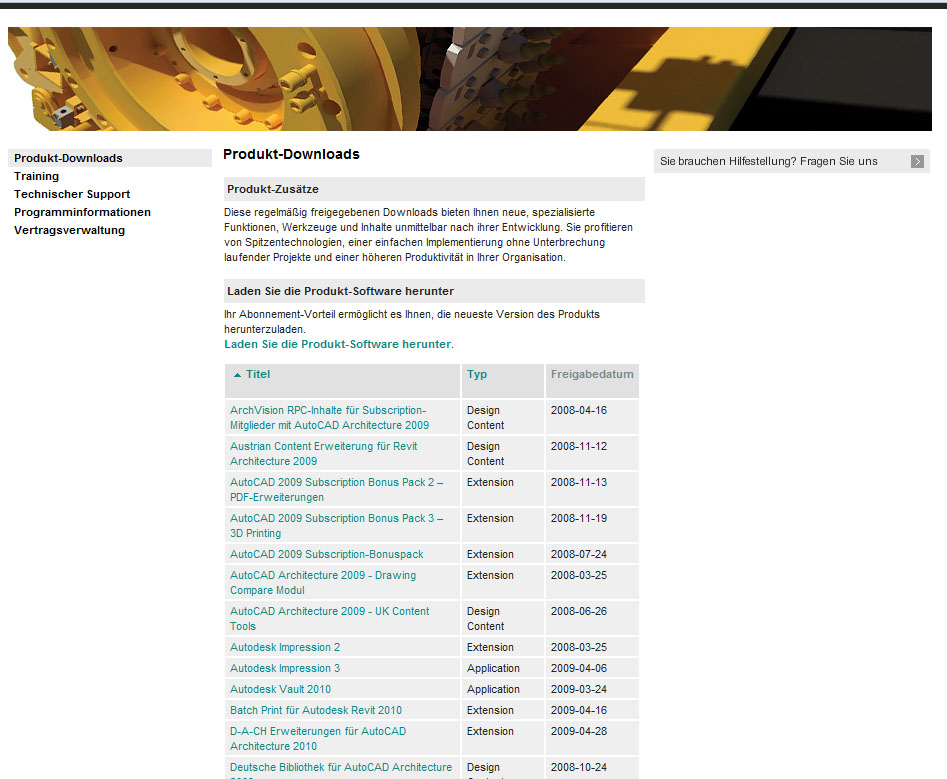Click the Produkt-Zusätze section heading
This screenshot has height=779, width=947.
272,189
